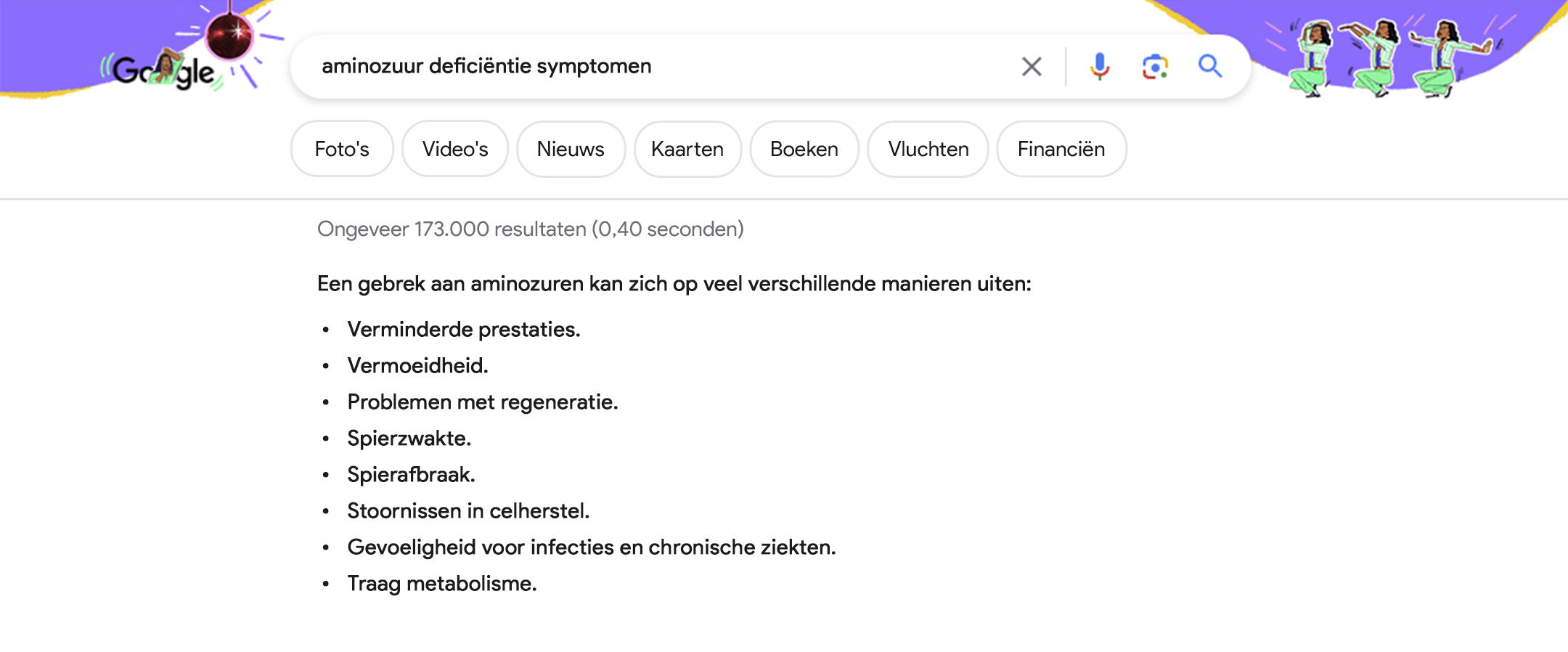1568x652 pixels.
Task: Open the Vluchten tab
Action: 928,149
